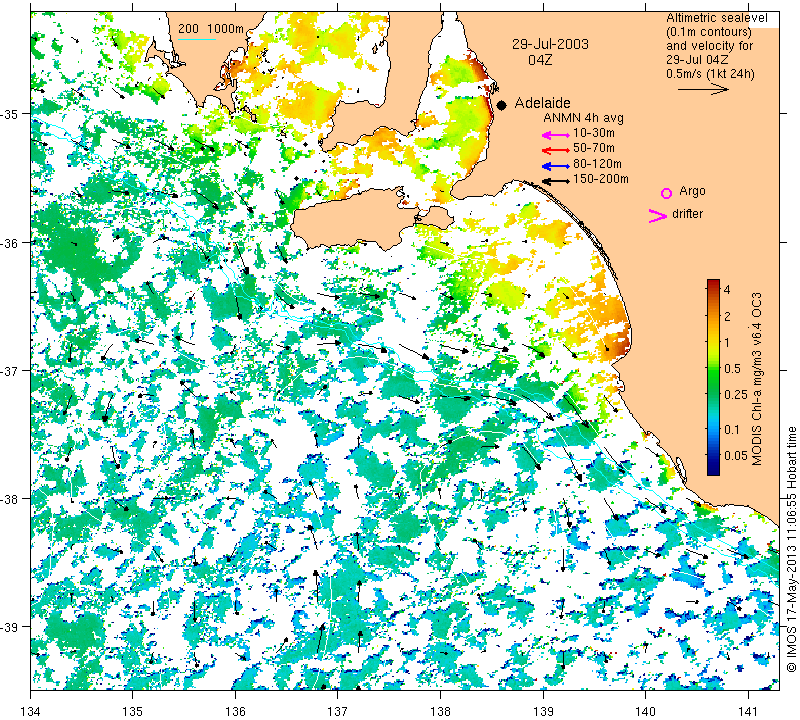Image resolution: width=800 pixels, height=720 pixels.
Task: Click the '80-120m' depth label
Action: click(597, 164)
